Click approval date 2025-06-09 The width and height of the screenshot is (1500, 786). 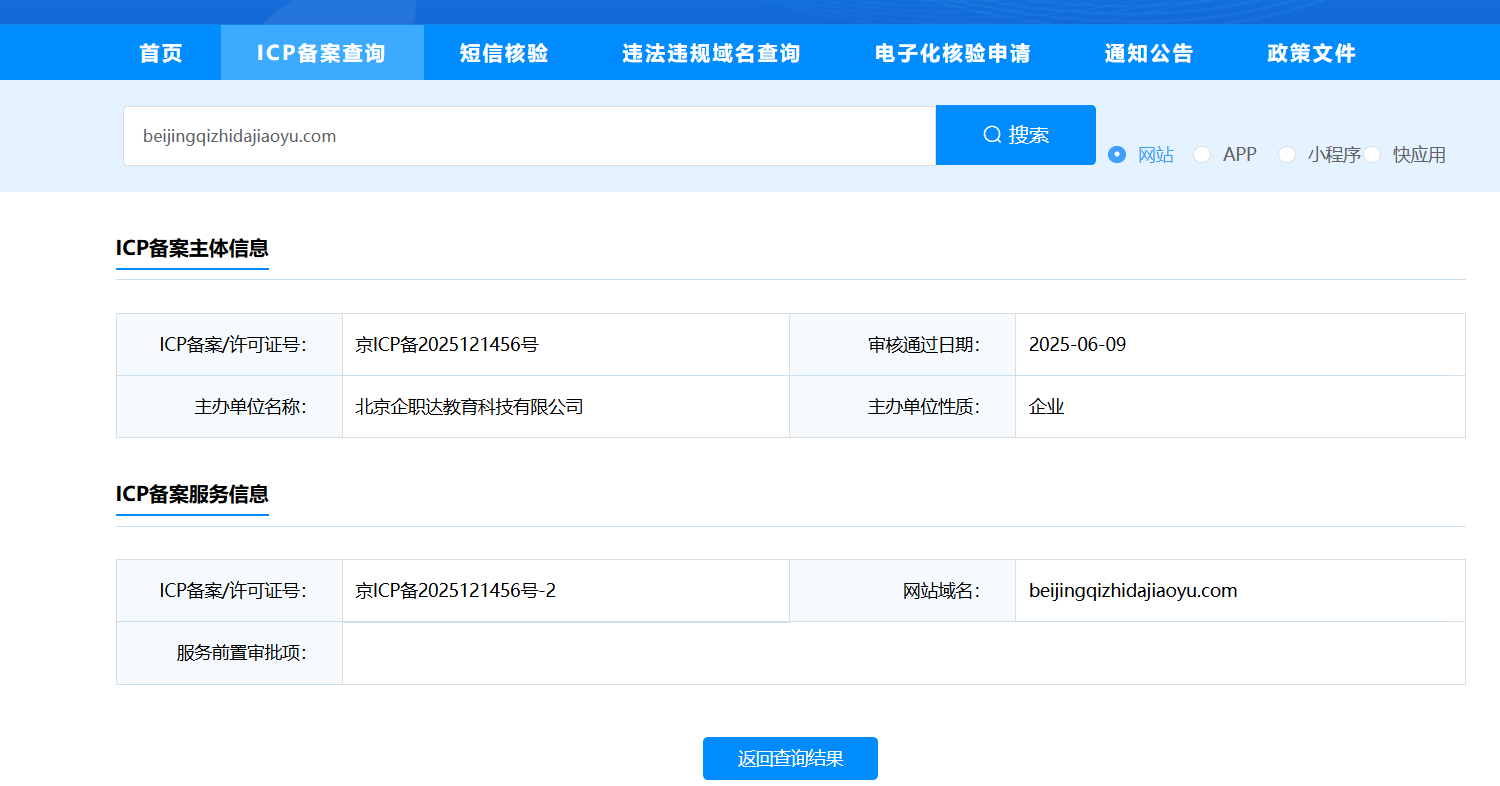click(1077, 345)
